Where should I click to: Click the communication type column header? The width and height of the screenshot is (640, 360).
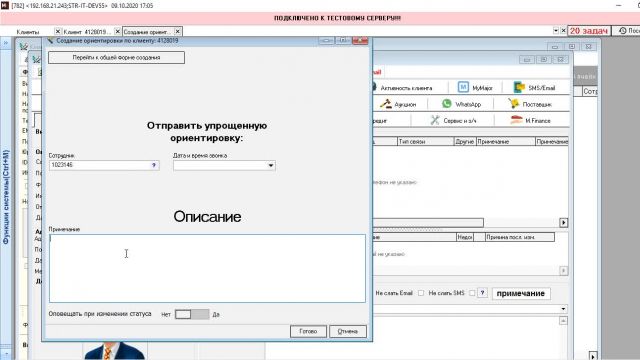click(x=425, y=142)
